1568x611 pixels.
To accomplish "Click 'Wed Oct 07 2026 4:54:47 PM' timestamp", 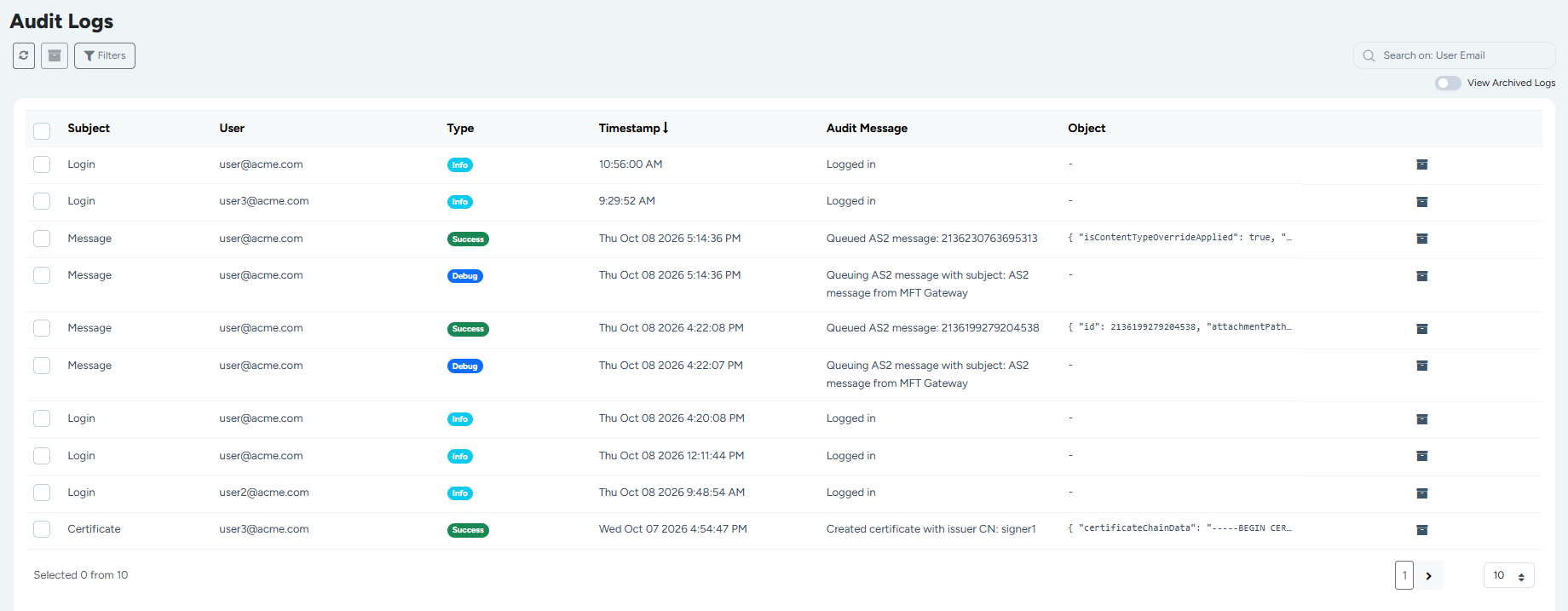I will pyautogui.click(x=672, y=529).
